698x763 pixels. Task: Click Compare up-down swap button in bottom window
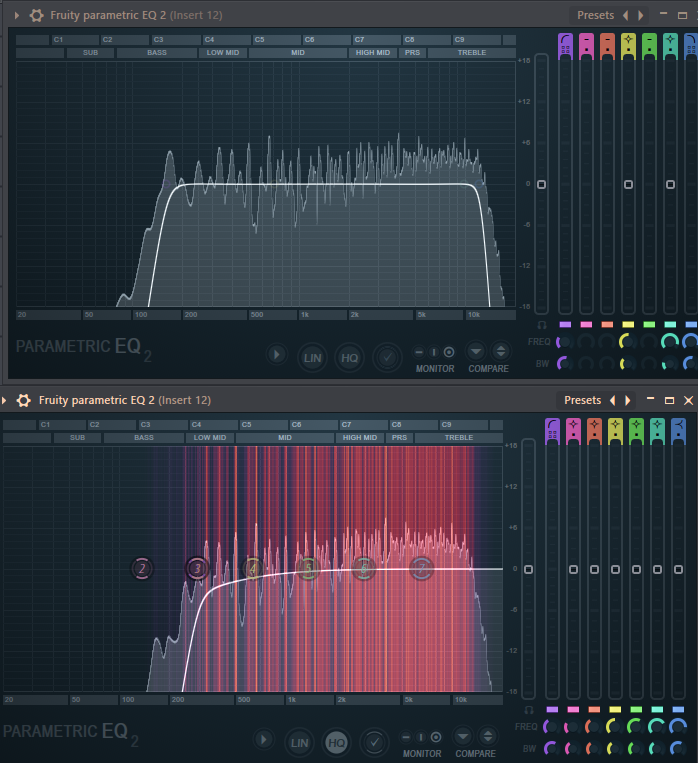[488, 736]
